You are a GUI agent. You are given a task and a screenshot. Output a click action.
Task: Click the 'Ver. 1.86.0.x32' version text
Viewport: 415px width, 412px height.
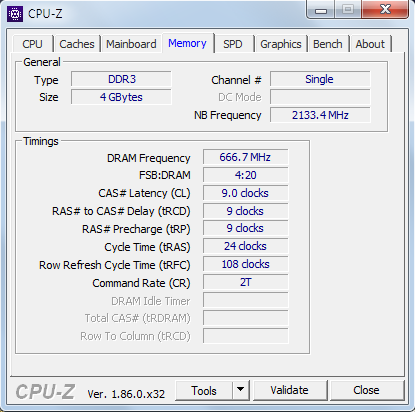(126, 394)
